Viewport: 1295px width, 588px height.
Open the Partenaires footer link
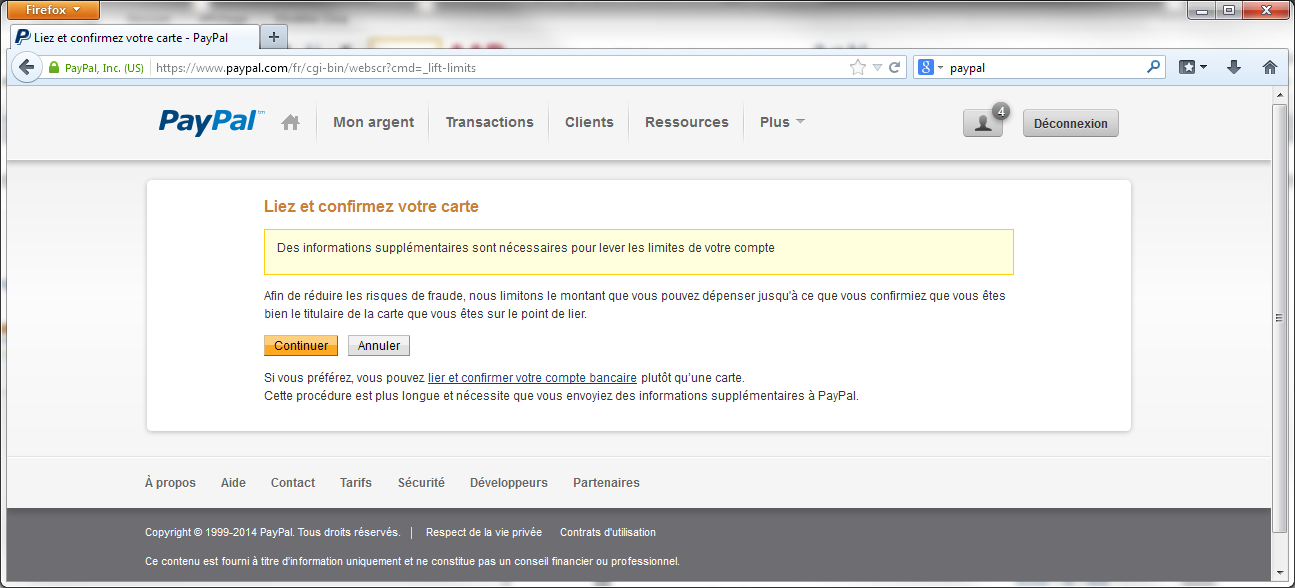coord(606,483)
